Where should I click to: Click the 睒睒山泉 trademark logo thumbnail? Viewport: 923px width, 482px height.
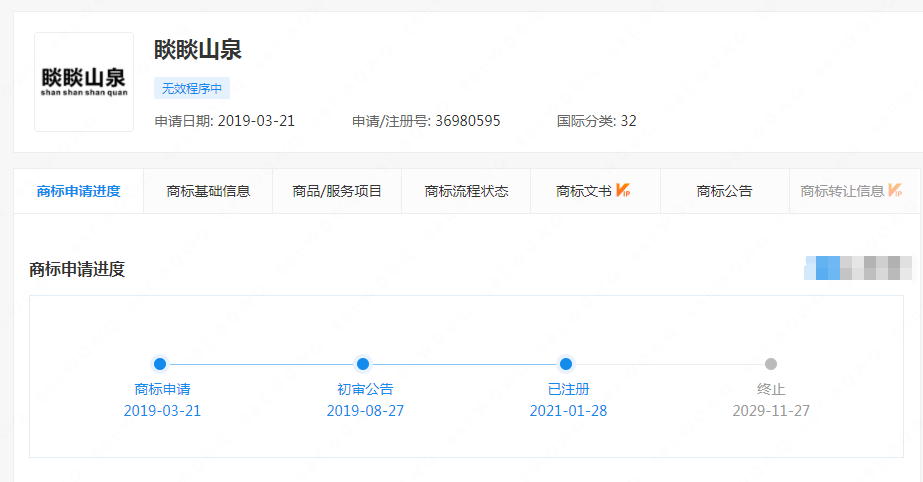(84, 82)
